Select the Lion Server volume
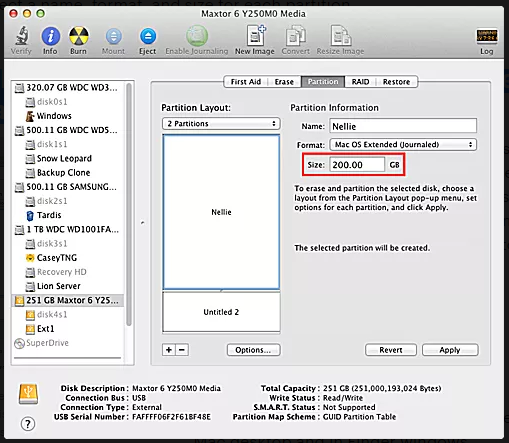509x443 pixels. point(53,286)
